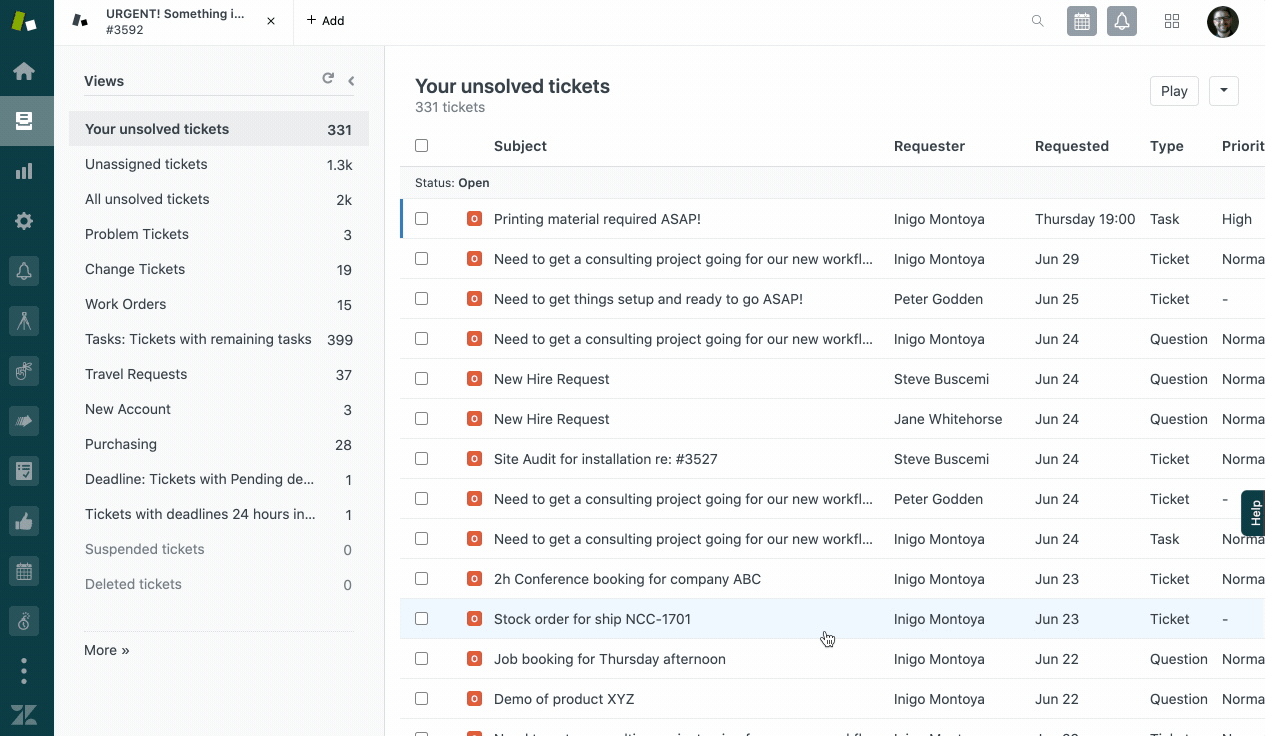
Task: Click your profile avatar picture
Action: tap(1222, 20)
